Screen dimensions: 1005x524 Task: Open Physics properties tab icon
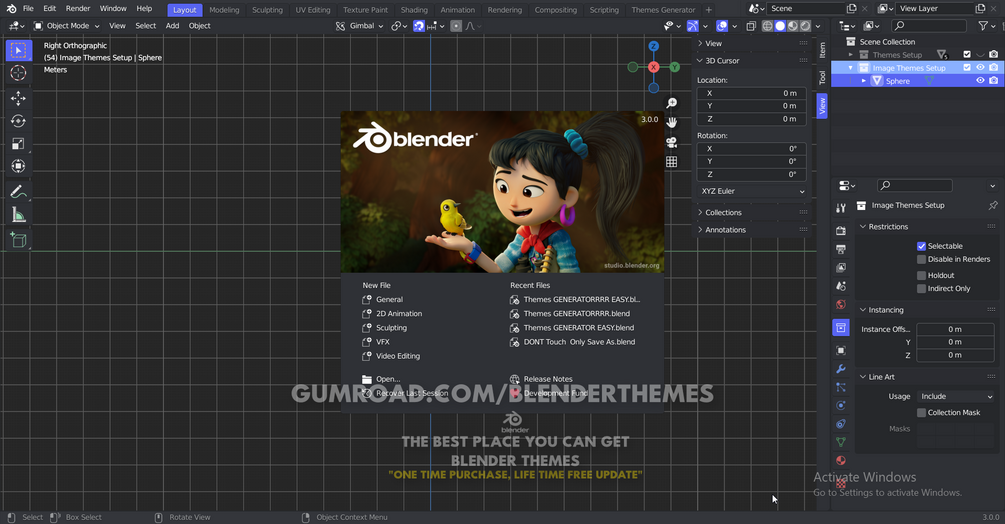[x=841, y=405]
